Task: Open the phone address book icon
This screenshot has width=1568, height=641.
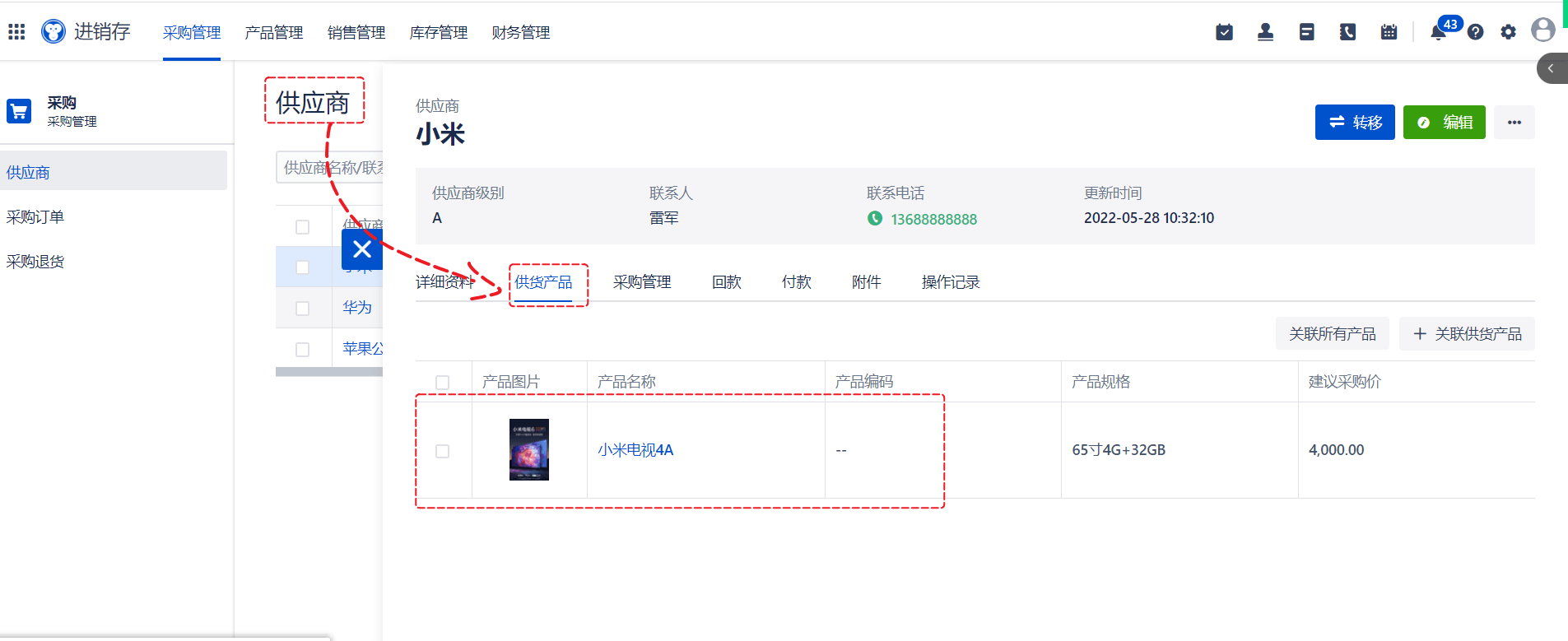Action: 1348,32
